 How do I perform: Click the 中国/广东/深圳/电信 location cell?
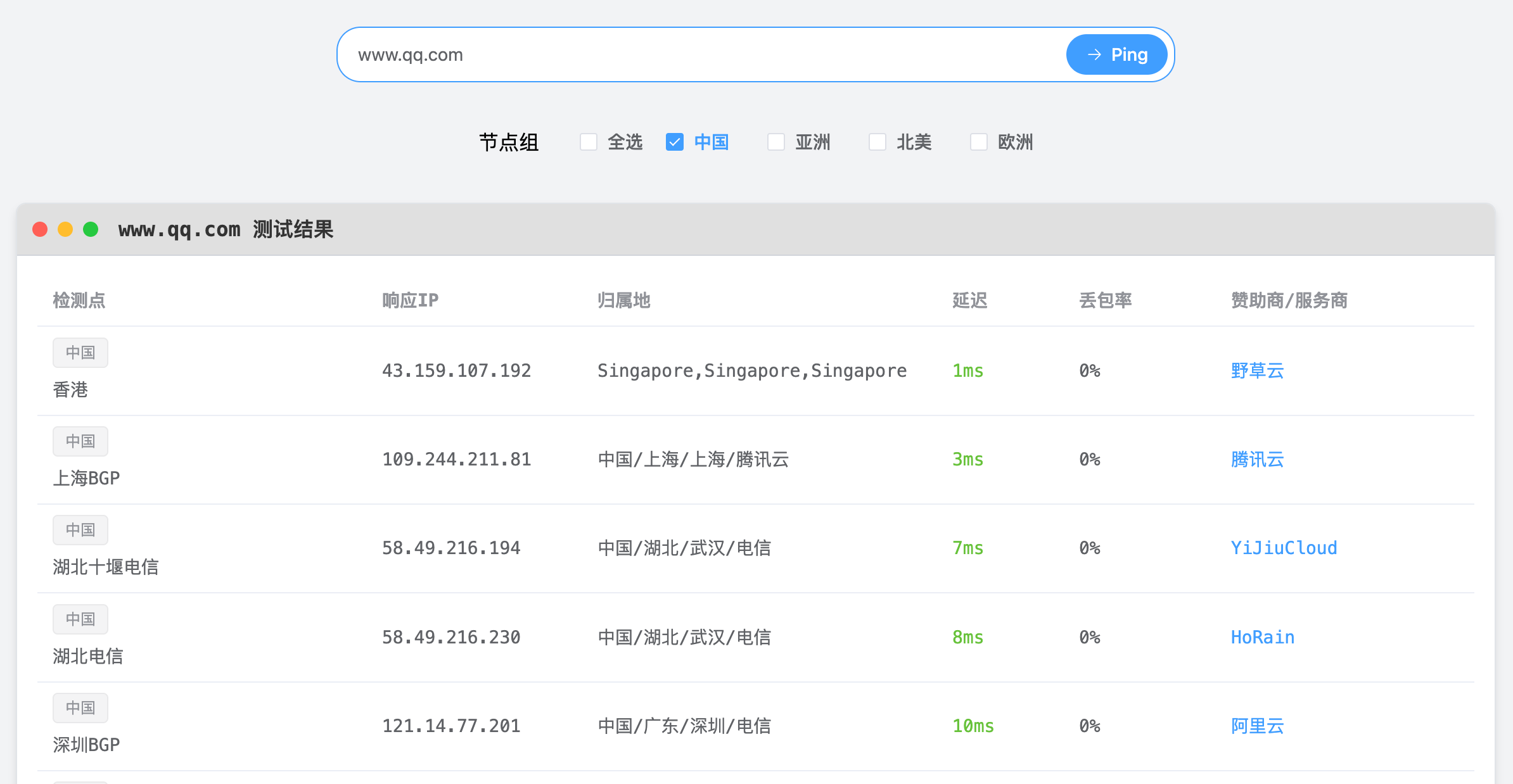(684, 726)
